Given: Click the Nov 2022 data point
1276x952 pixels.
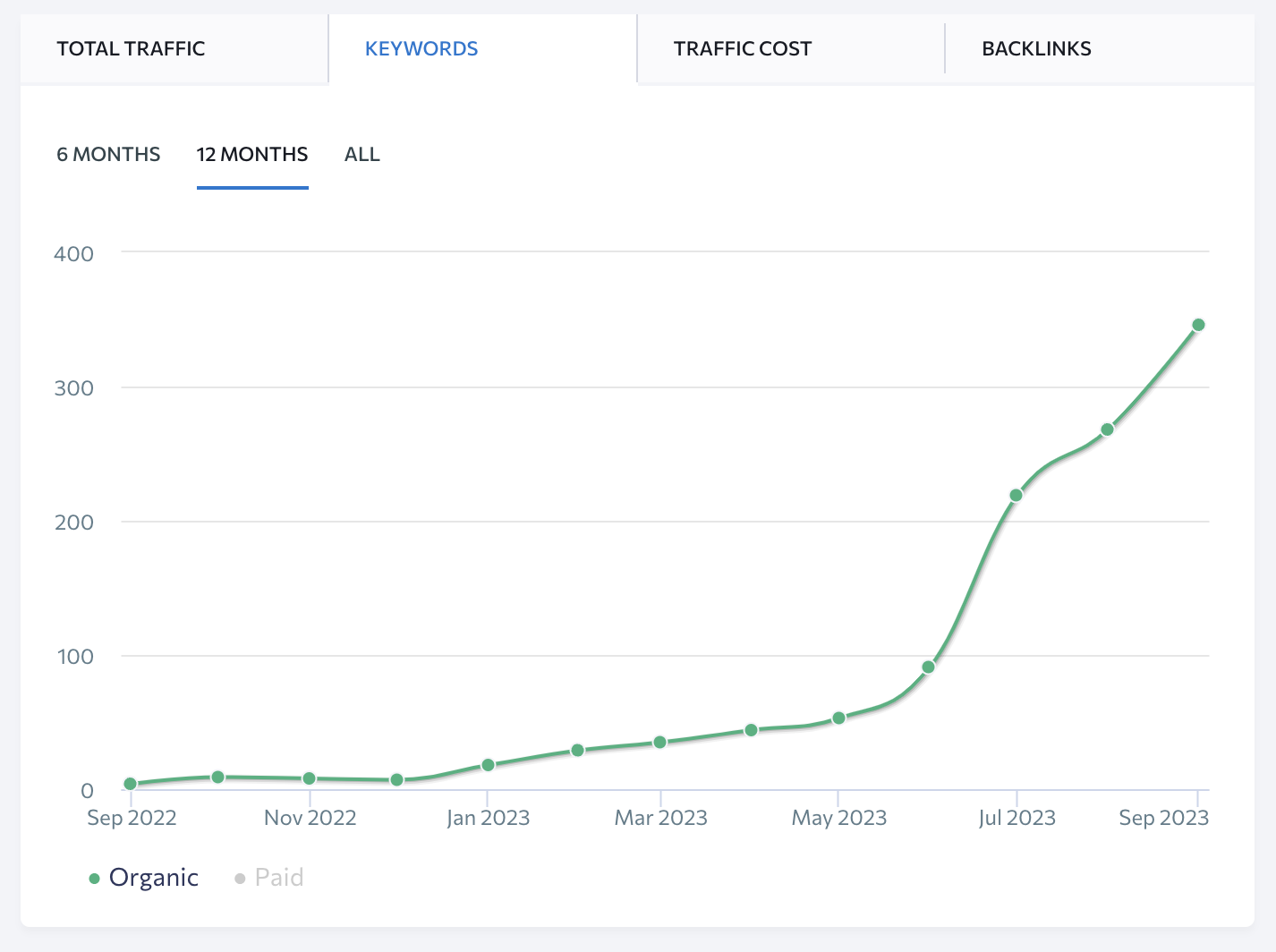Looking at the screenshot, I should pos(309,778).
